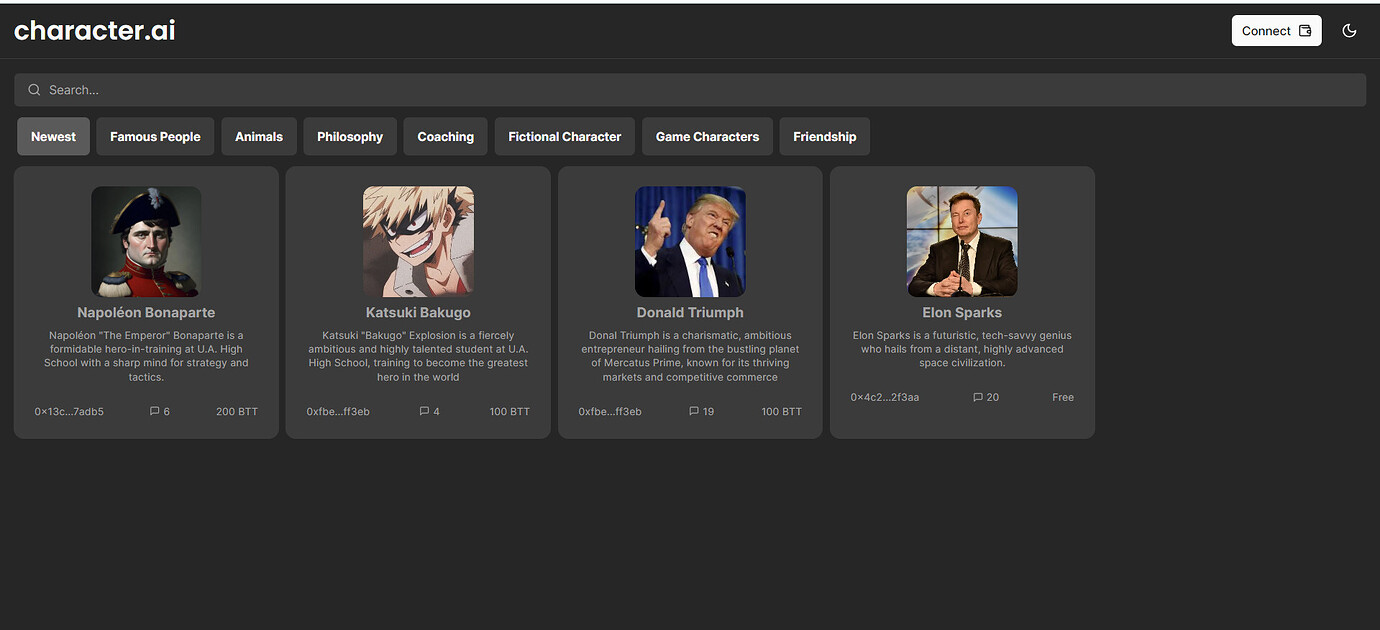
Task: Click the 100 BTT price on Katsuki Bakugo card
Action: pos(510,411)
